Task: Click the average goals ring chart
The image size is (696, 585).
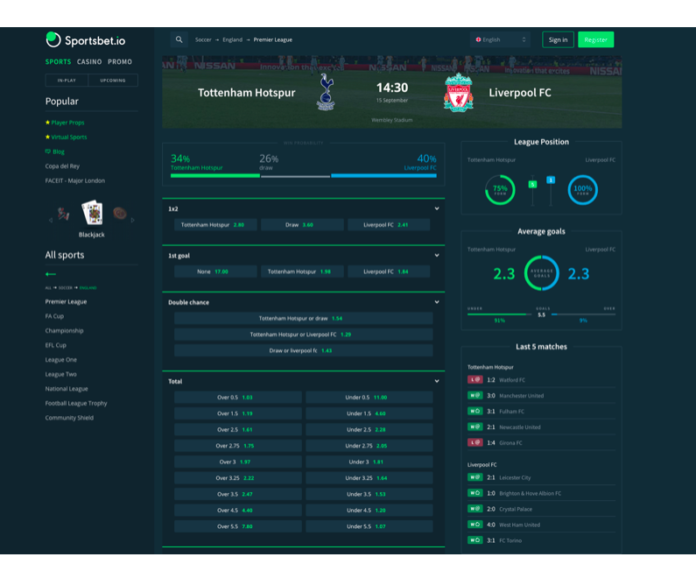Action: coord(542,273)
